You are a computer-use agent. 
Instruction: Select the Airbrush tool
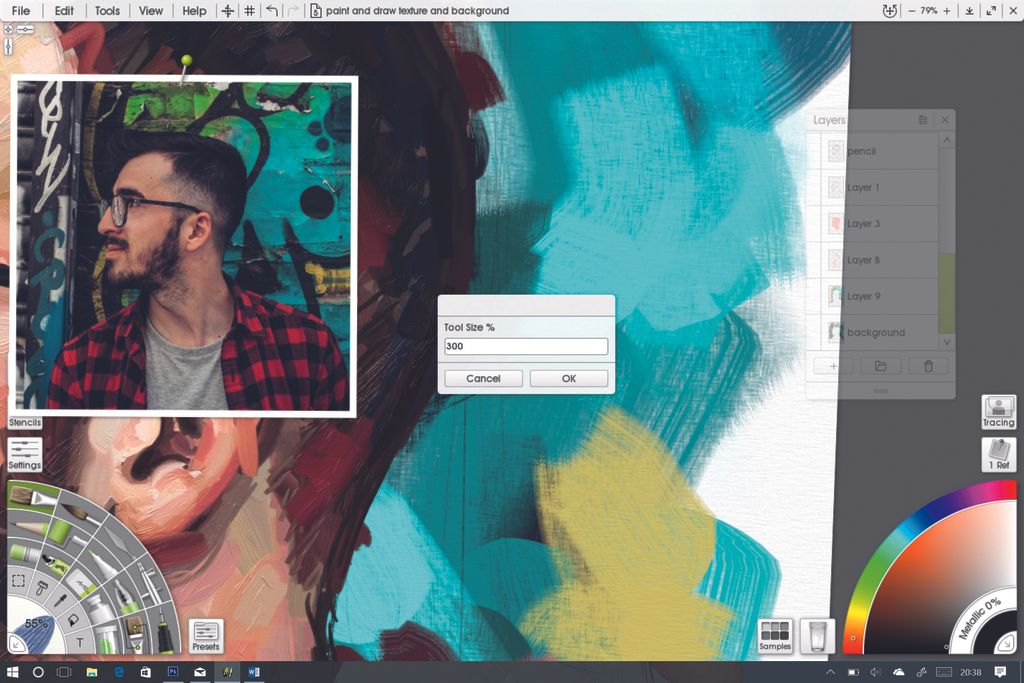tap(149, 583)
